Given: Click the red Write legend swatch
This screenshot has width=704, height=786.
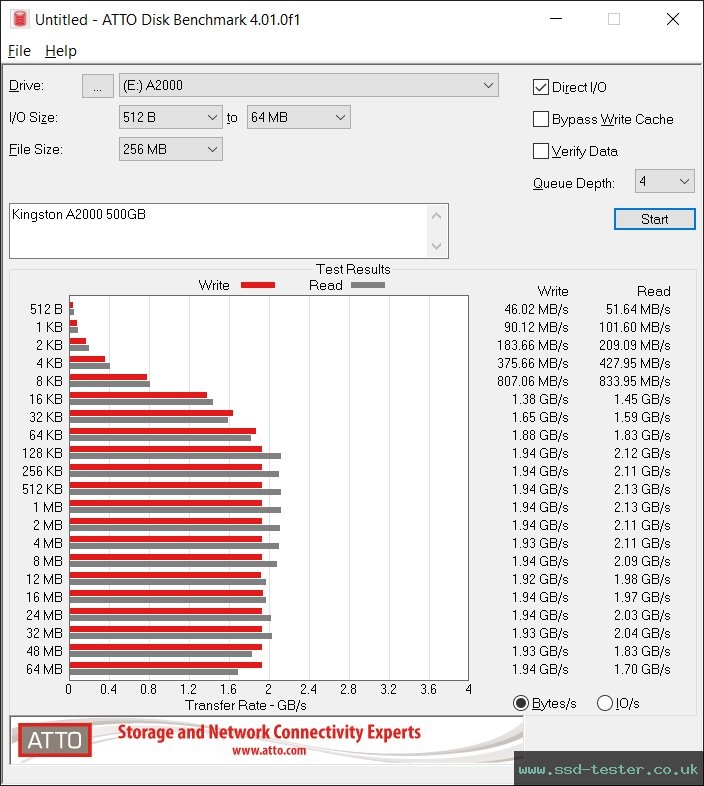Looking at the screenshot, I should coord(258,285).
